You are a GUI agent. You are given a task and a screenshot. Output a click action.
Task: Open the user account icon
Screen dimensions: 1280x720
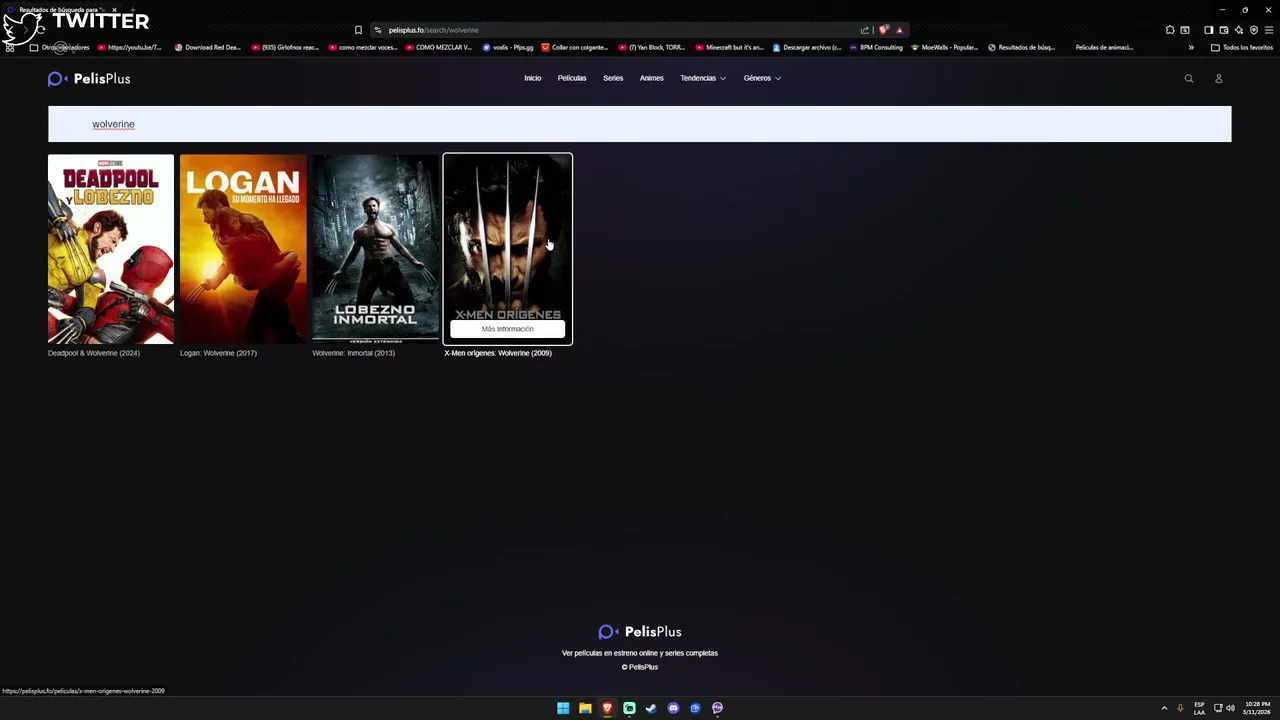pos(1218,78)
